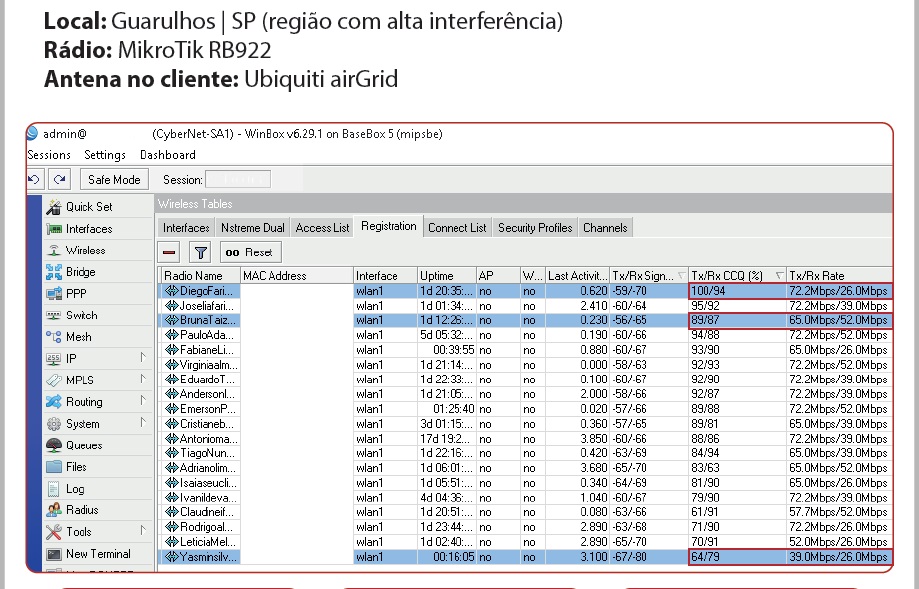Screen dimensions: 919x589
Task: Expand the MPLS submenu arrow
Action: (x=142, y=379)
